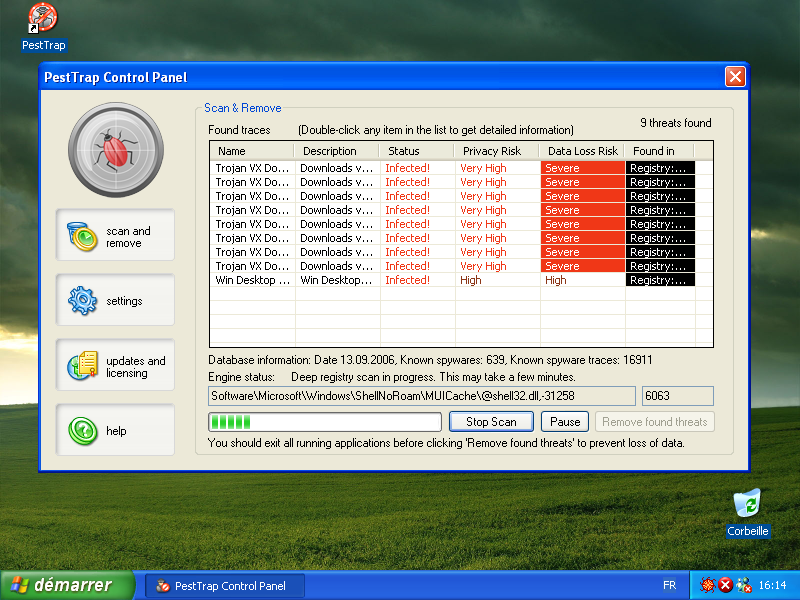
Task: Click the FR language indicator
Action: coord(669,585)
